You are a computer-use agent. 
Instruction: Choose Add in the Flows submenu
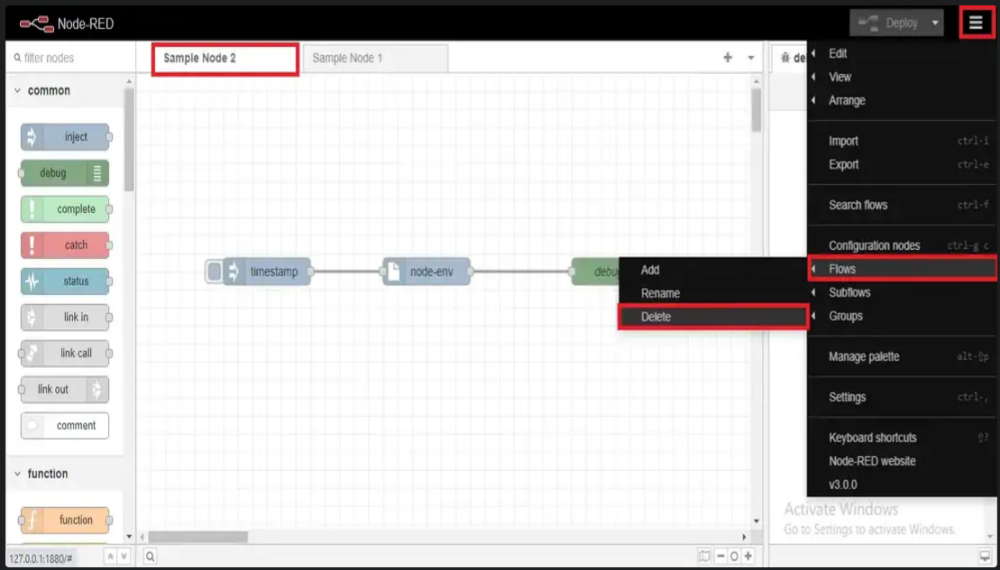tap(714, 270)
